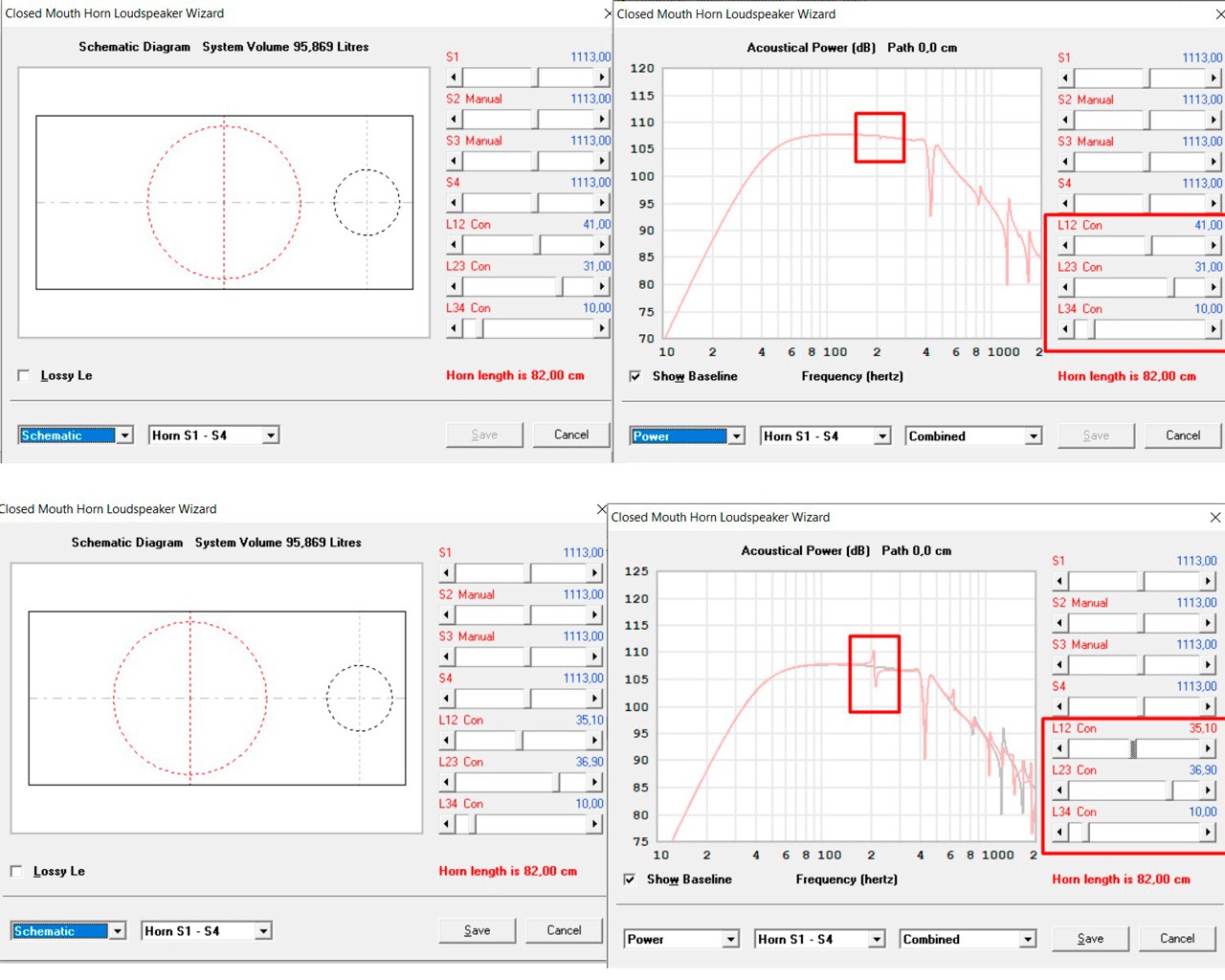This screenshot has width=1225, height=980.
Task: Enable Lossy Le in upper Schematic window
Action: point(24,376)
